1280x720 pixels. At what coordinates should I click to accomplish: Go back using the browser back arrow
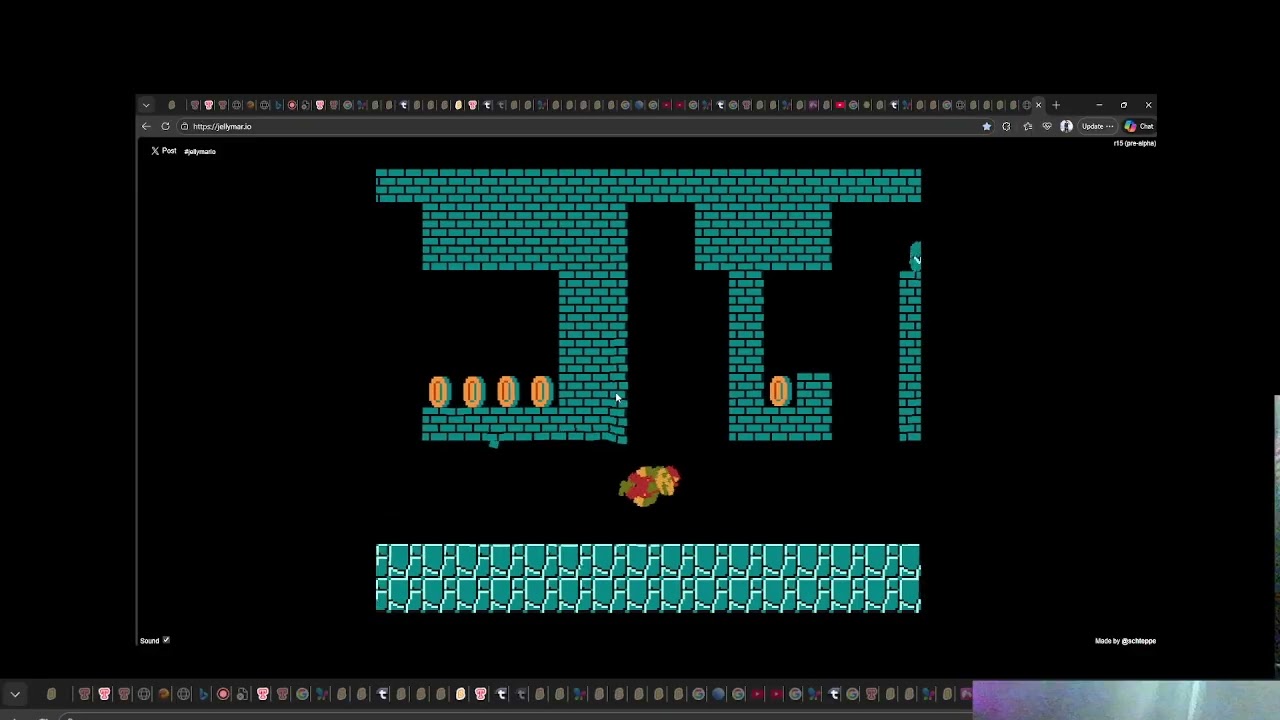(146, 126)
